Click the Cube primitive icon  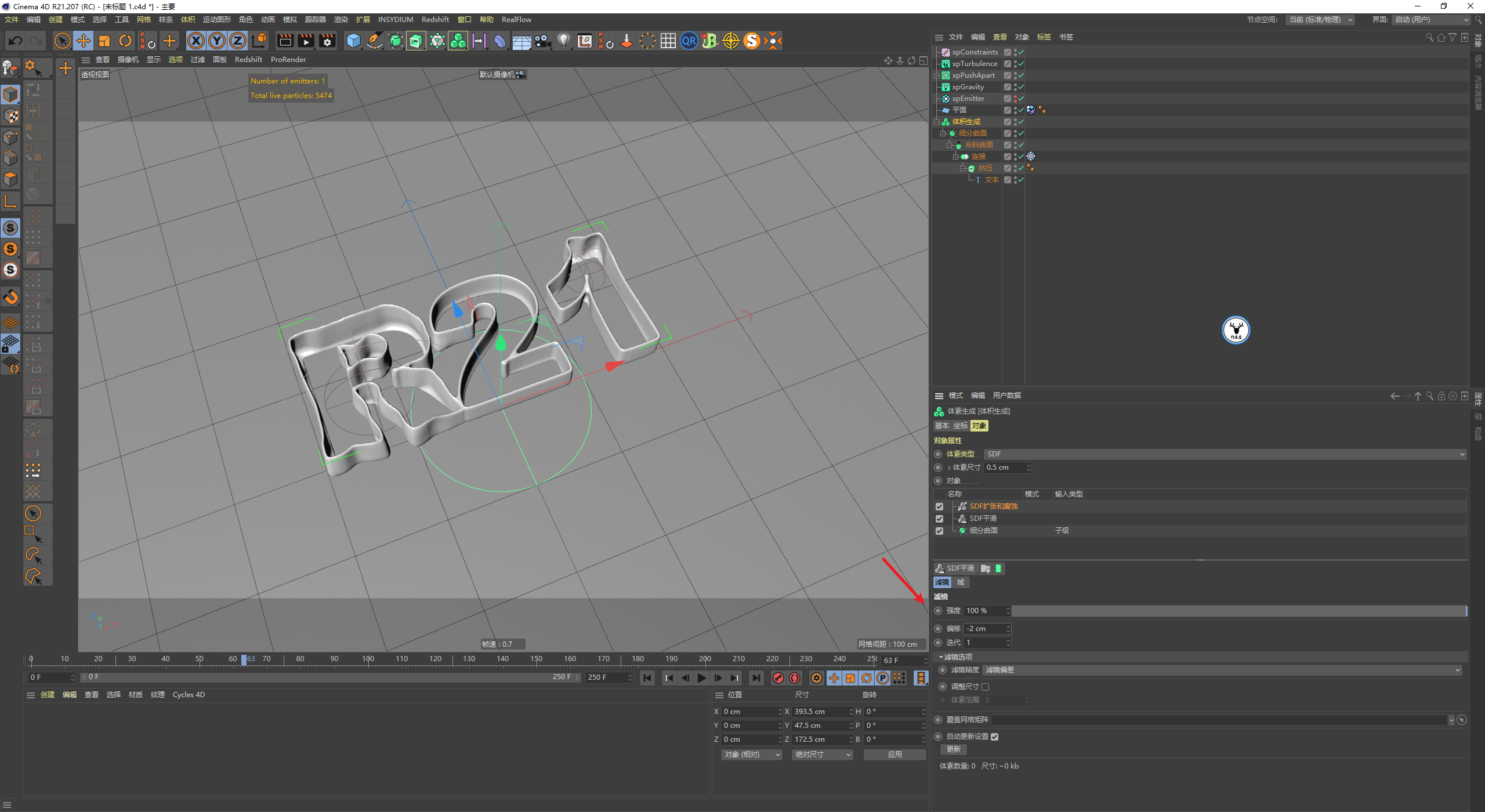pos(353,41)
